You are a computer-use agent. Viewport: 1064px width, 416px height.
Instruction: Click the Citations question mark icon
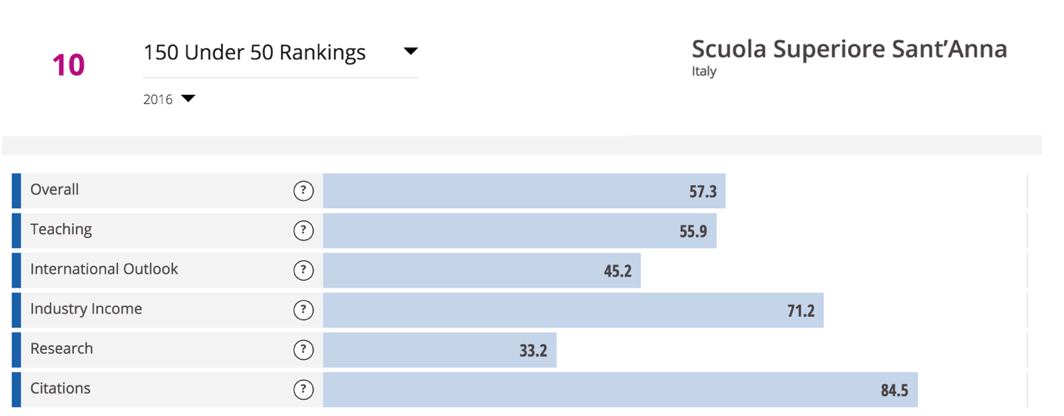click(x=303, y=390)
